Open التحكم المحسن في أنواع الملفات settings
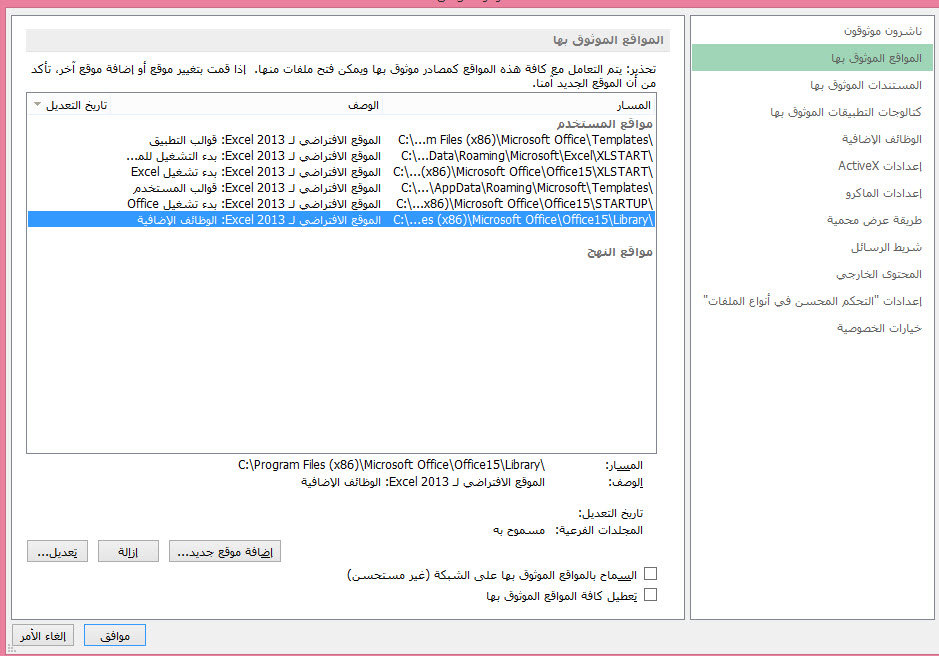The width and height of the screenshot is (939, 656). coord(812,301)
